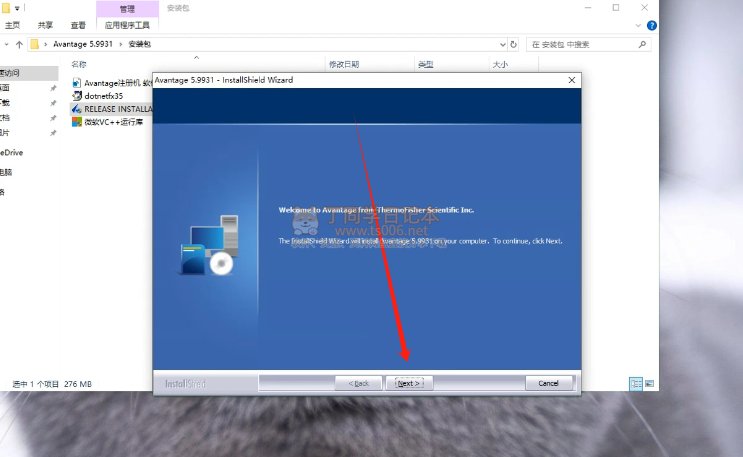Go up one folder with up arrow
The width and height of the screenshot is (743, 457).
click(19, 45)
